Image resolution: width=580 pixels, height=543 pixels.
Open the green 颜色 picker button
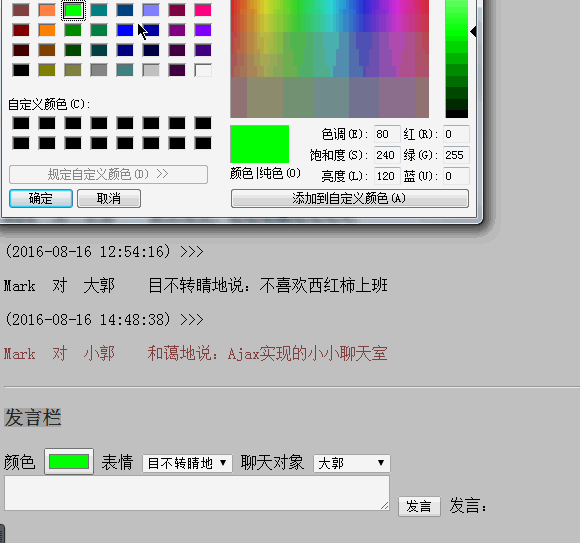(x=69, y=462)
